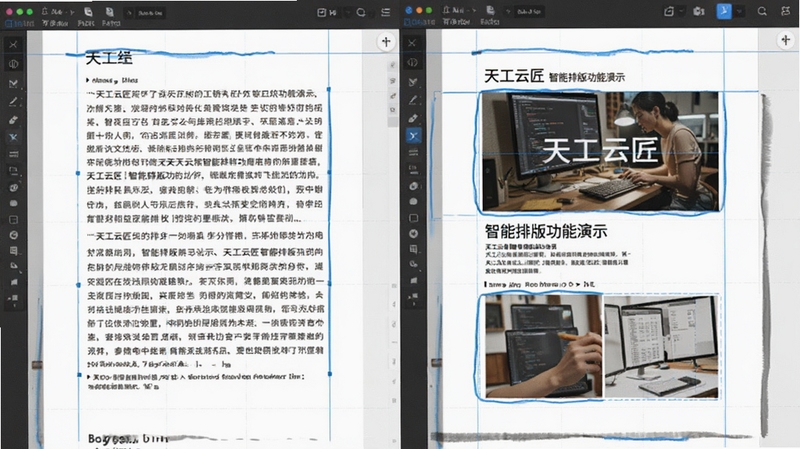Select the square frame tool in left window's toolbar
Screen dimensions: 800x449
pos(13,220)
